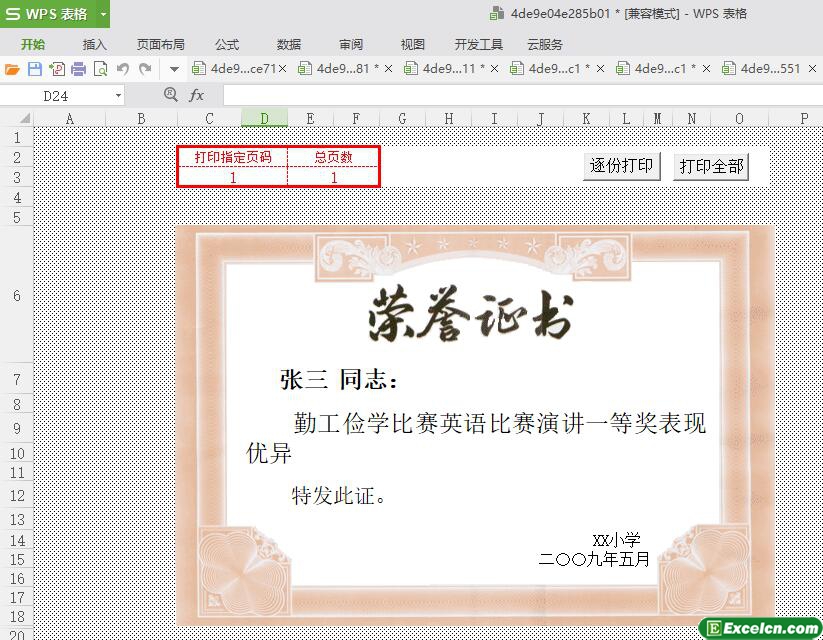Open the 开发工具 ribbon tab

point(479,45)
